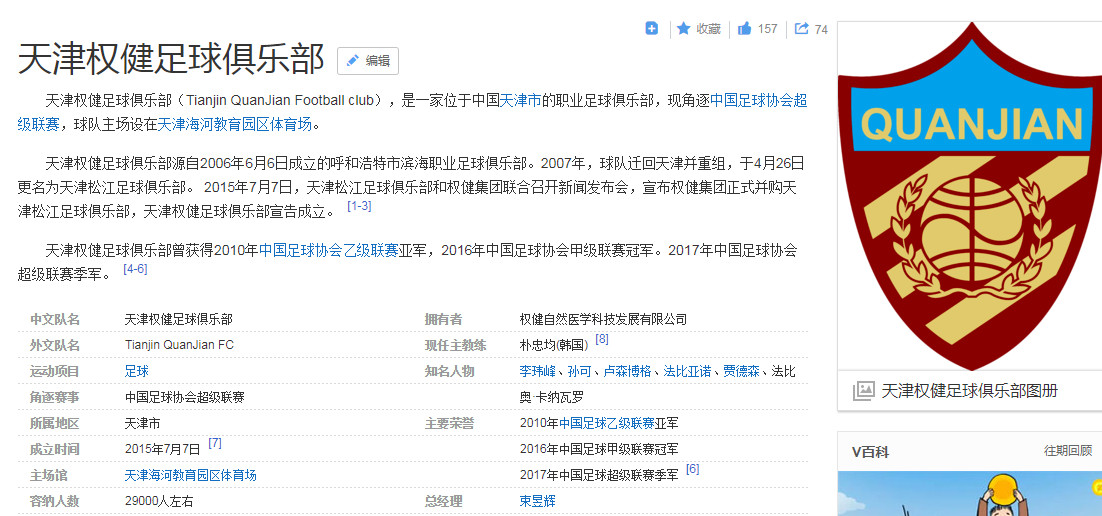This screenshot has width=1102, height=516.
Task: Click the Quanjian club crest image
Action: (x=970, y=196)
